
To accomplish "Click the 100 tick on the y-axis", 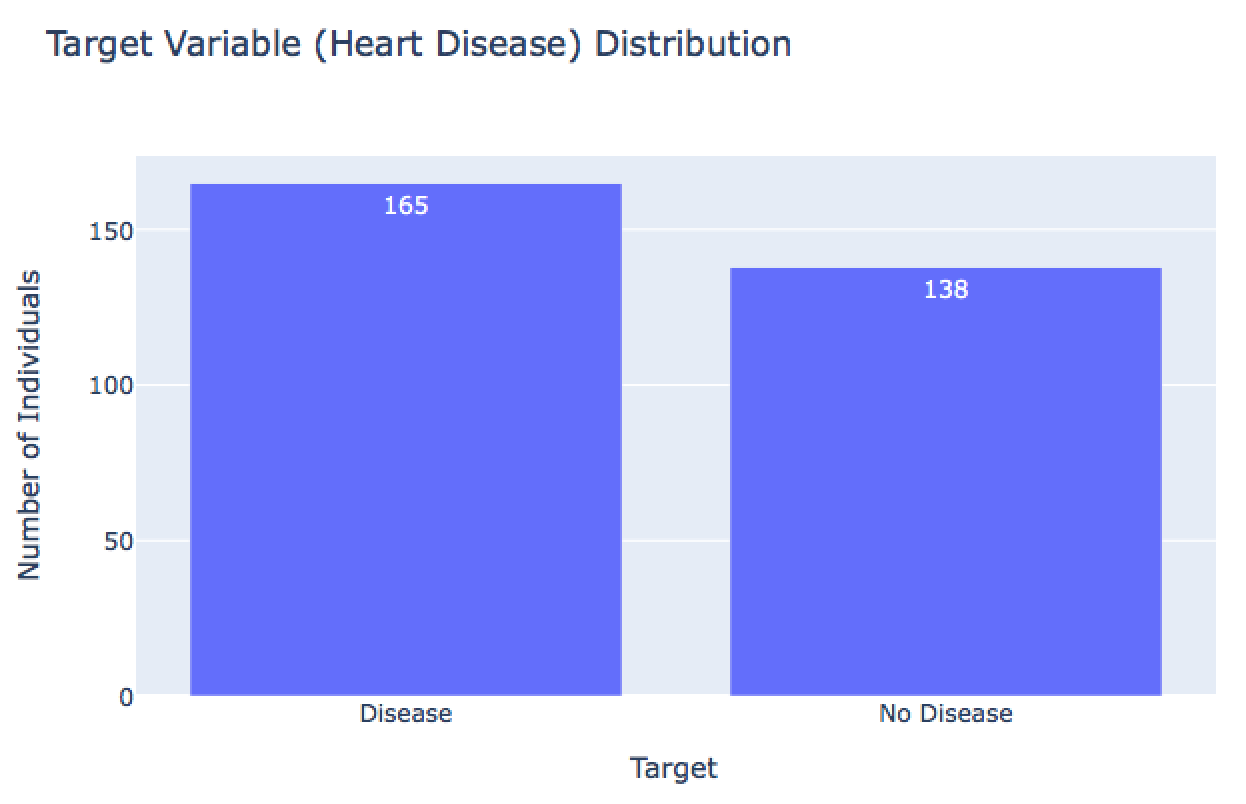I will point(113,386).
